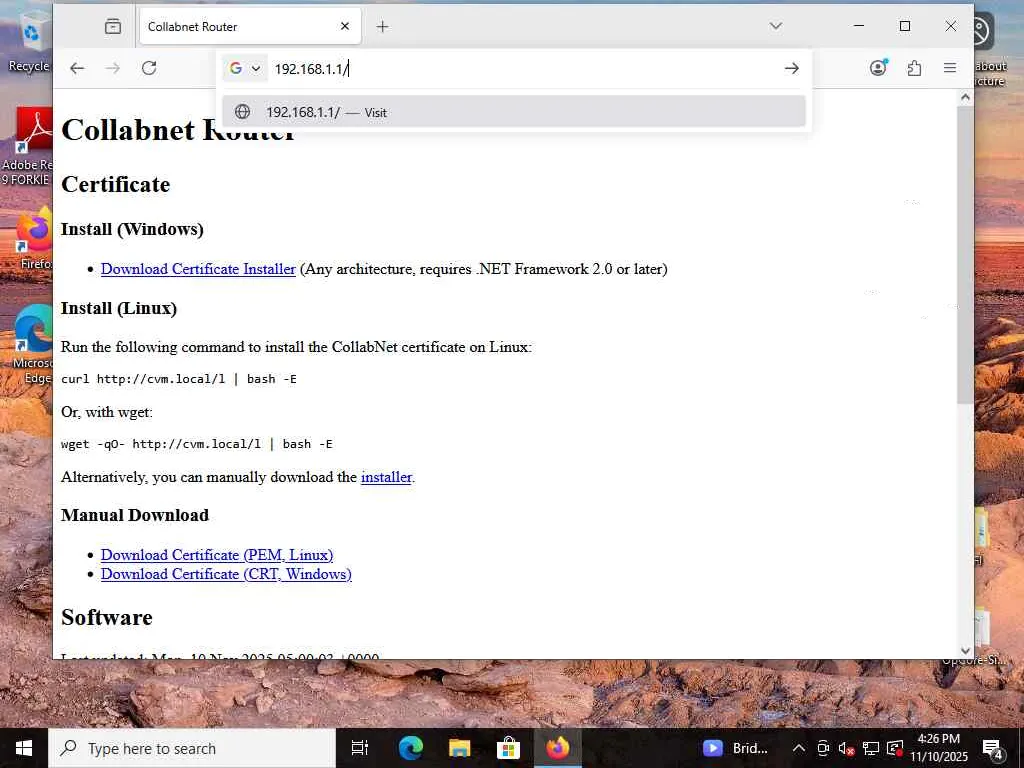Select the Firefox desktop shortcut

[x=34, y=238]
